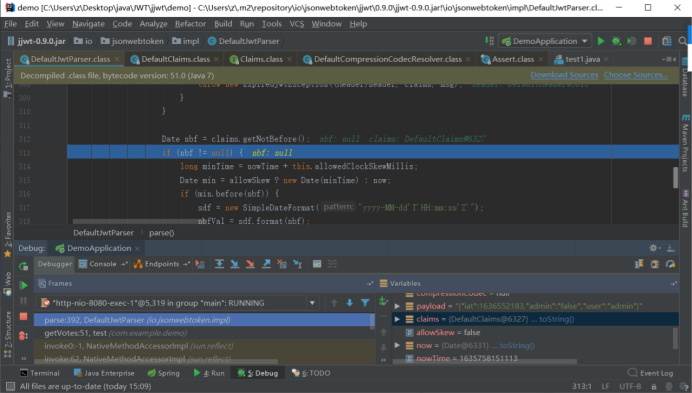Click the editor vertical scrollbar thumb
The height and width of the screenshot is (393, 692).
coord(675,177)
